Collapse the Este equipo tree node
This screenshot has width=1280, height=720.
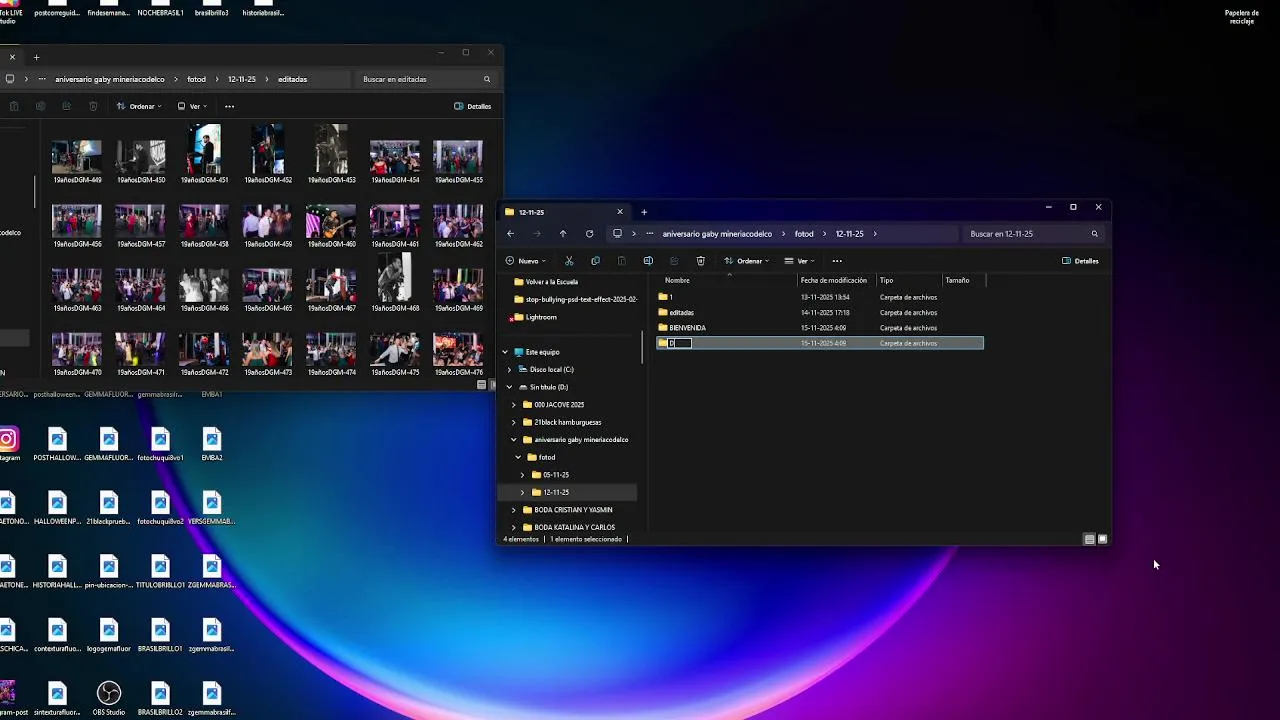506,352
